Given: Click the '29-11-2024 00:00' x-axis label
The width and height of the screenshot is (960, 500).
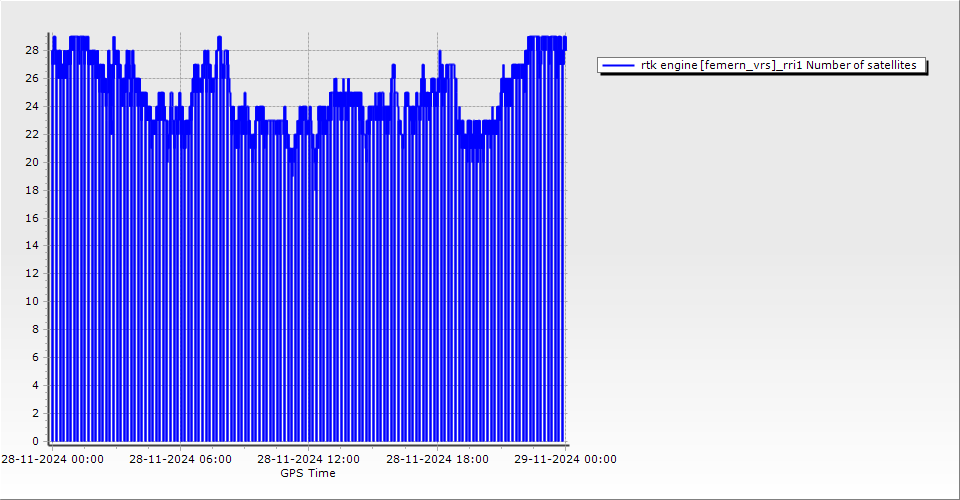Looking at the screenshot, I should point(565,460).
